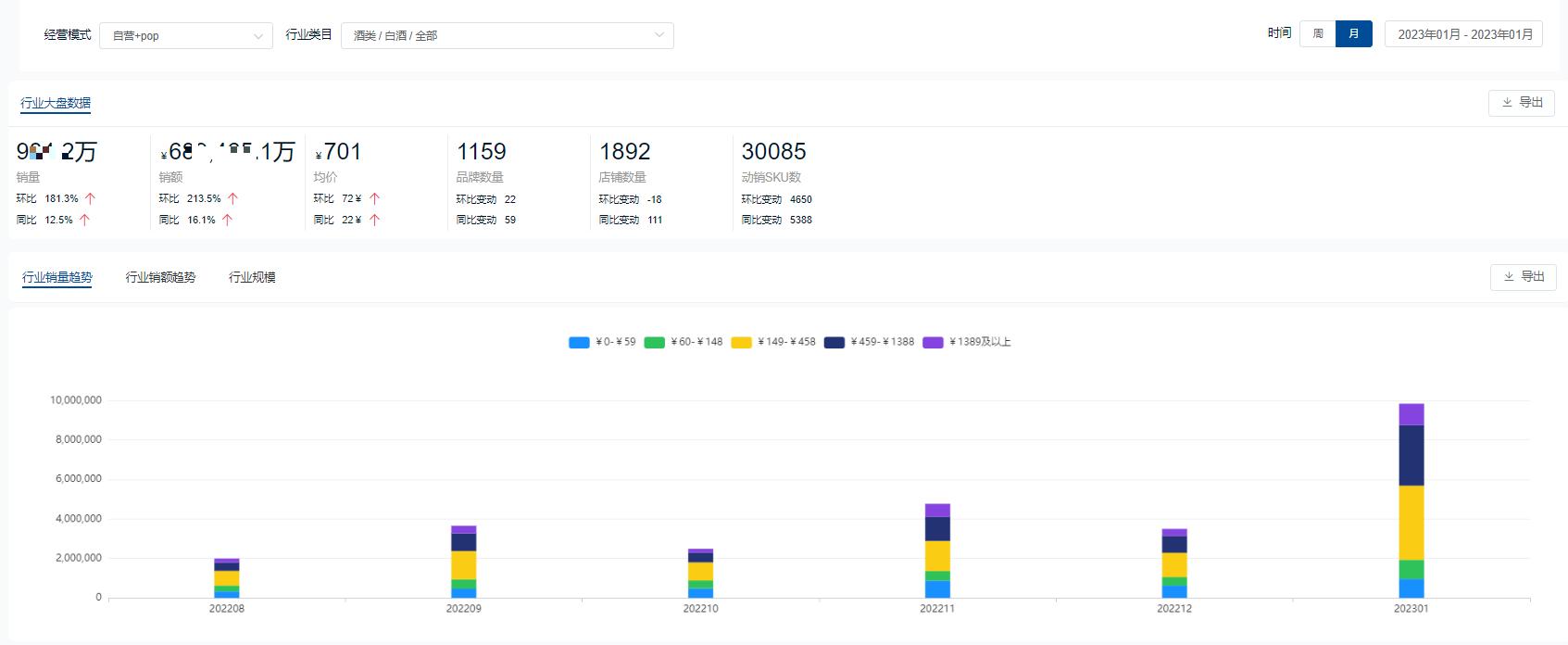Click the 202301 stacked bar's yellow segment

[1411, 523]
